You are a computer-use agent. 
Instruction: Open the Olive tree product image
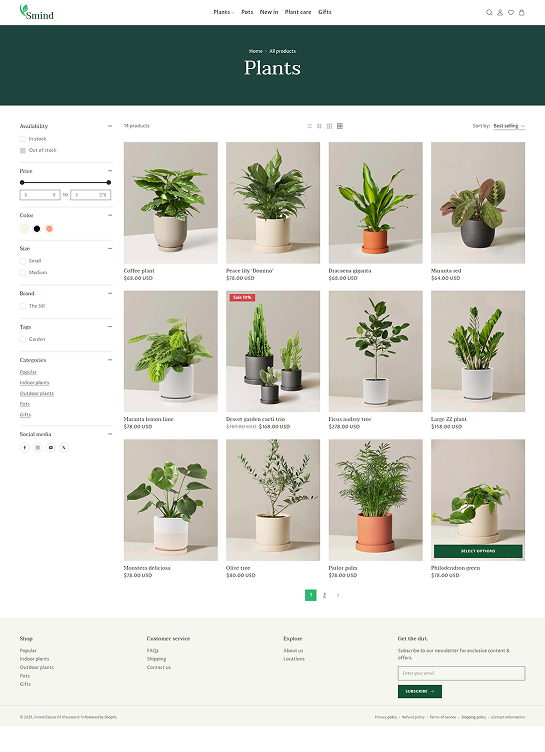[273, 500]
